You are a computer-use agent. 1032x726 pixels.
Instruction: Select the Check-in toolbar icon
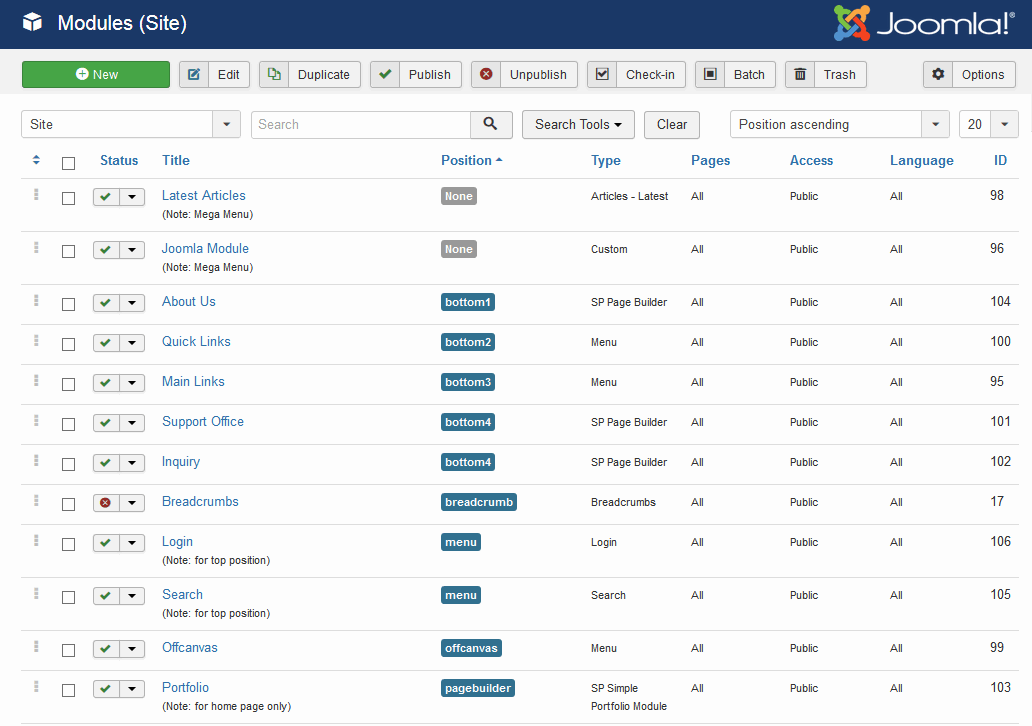tap(602, 74)
